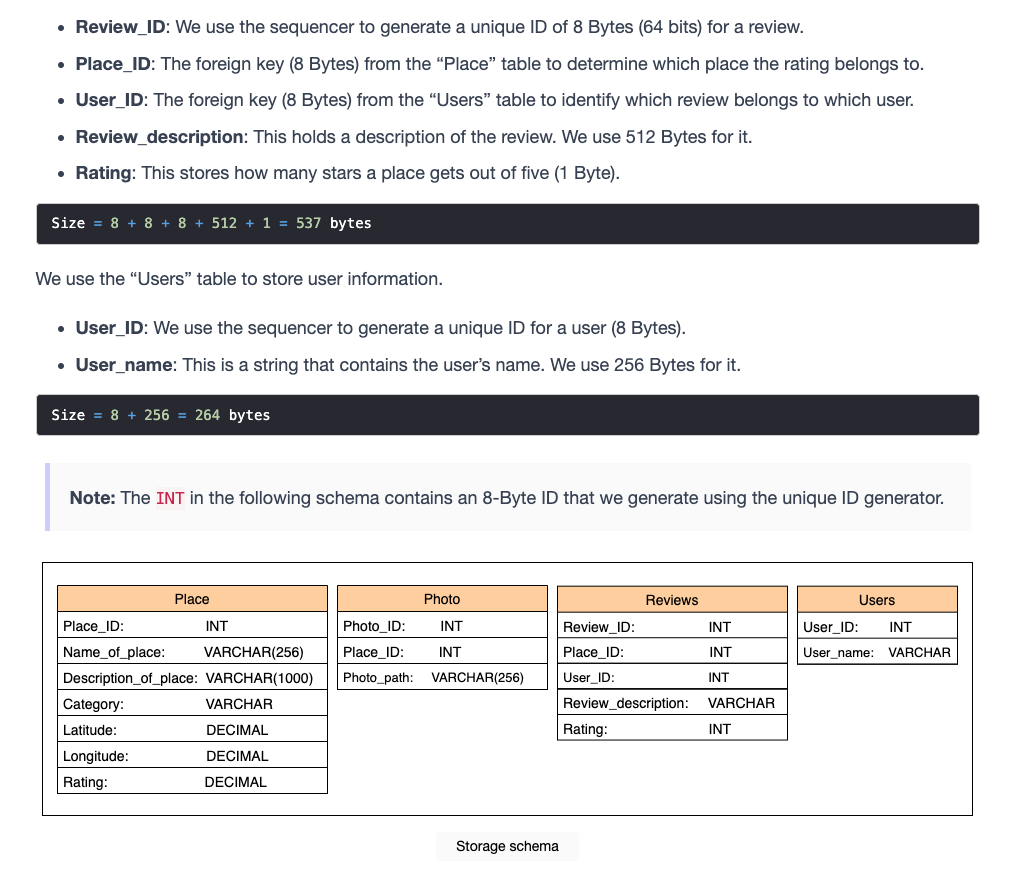Screen dimensions: 1030x874
Task: Select the User_name row in Users table
Action: (877, 652)
